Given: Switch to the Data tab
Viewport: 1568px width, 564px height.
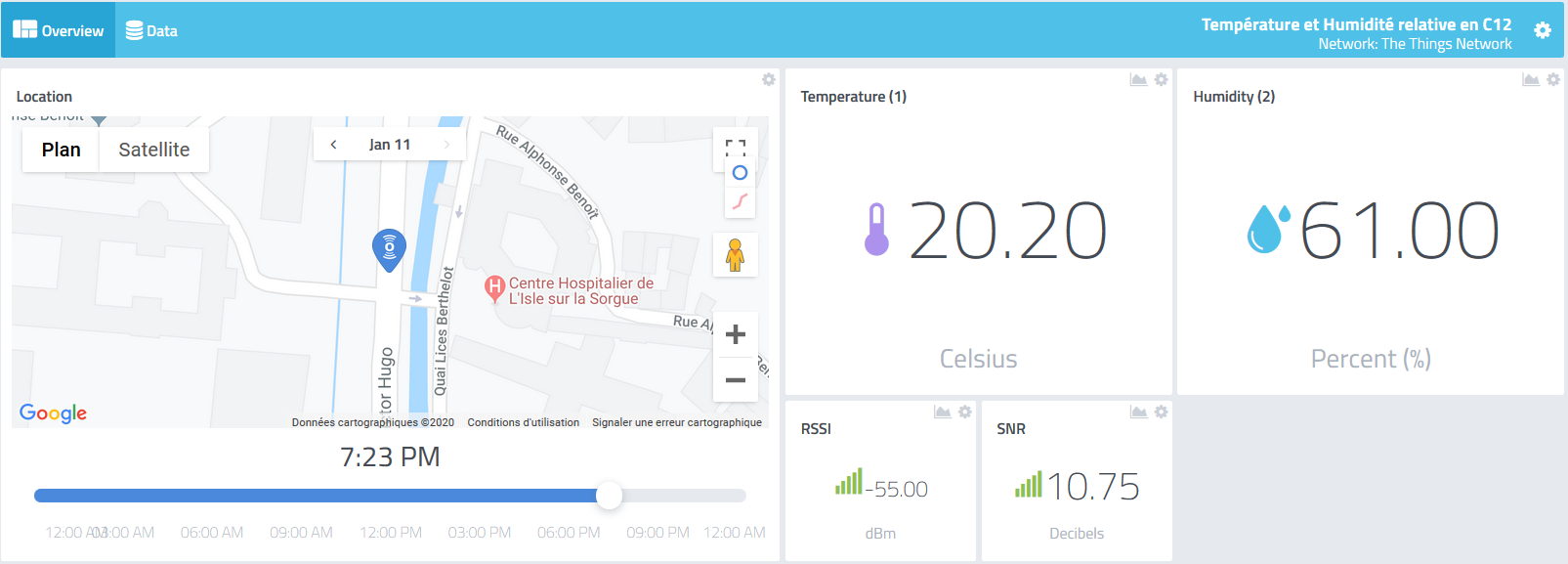Looking at the screenshot, I should 151,30.
